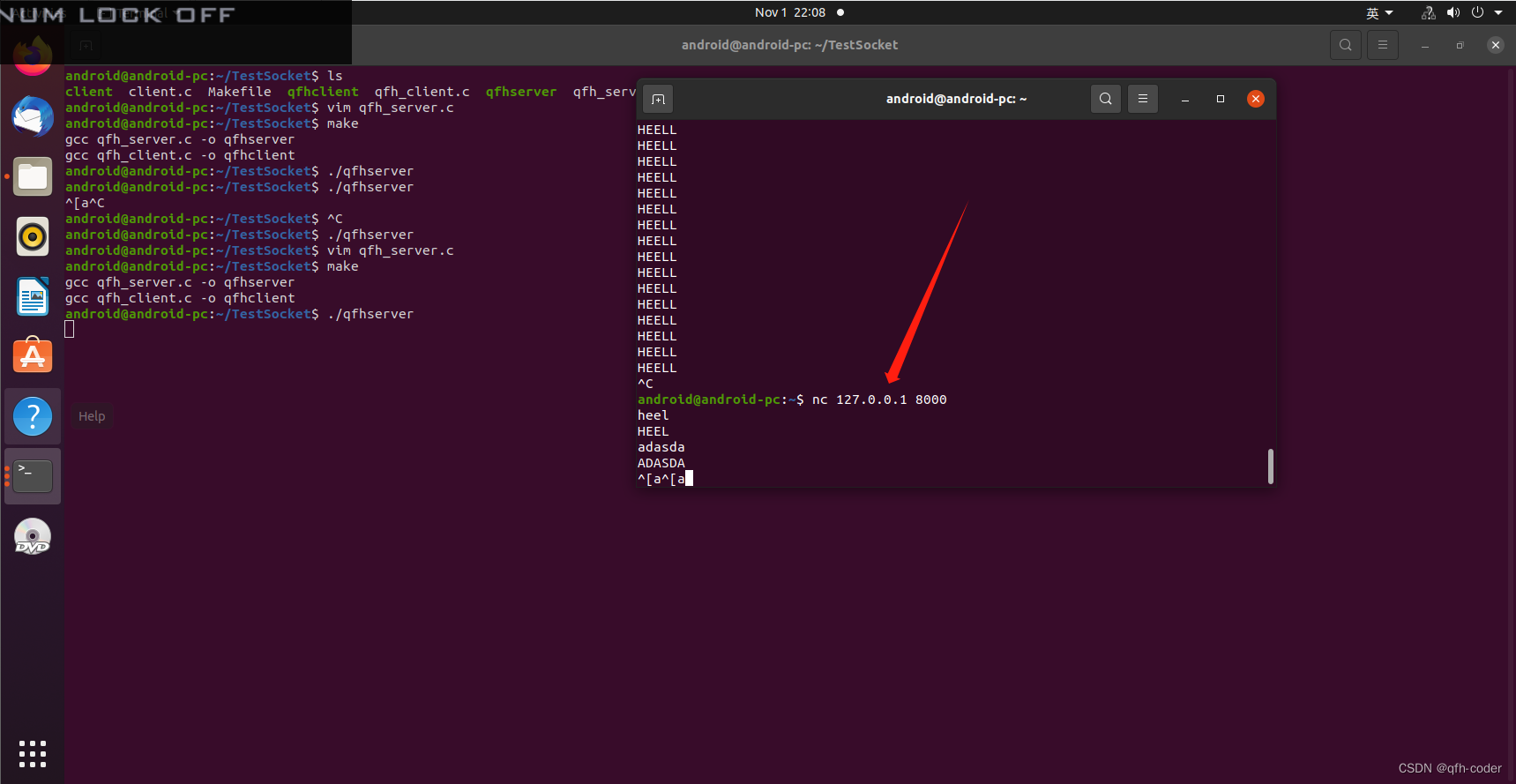The width and height of the screenshot is (1516, 784).
Task: Maximize the front terminal window
Action: 1221,99
